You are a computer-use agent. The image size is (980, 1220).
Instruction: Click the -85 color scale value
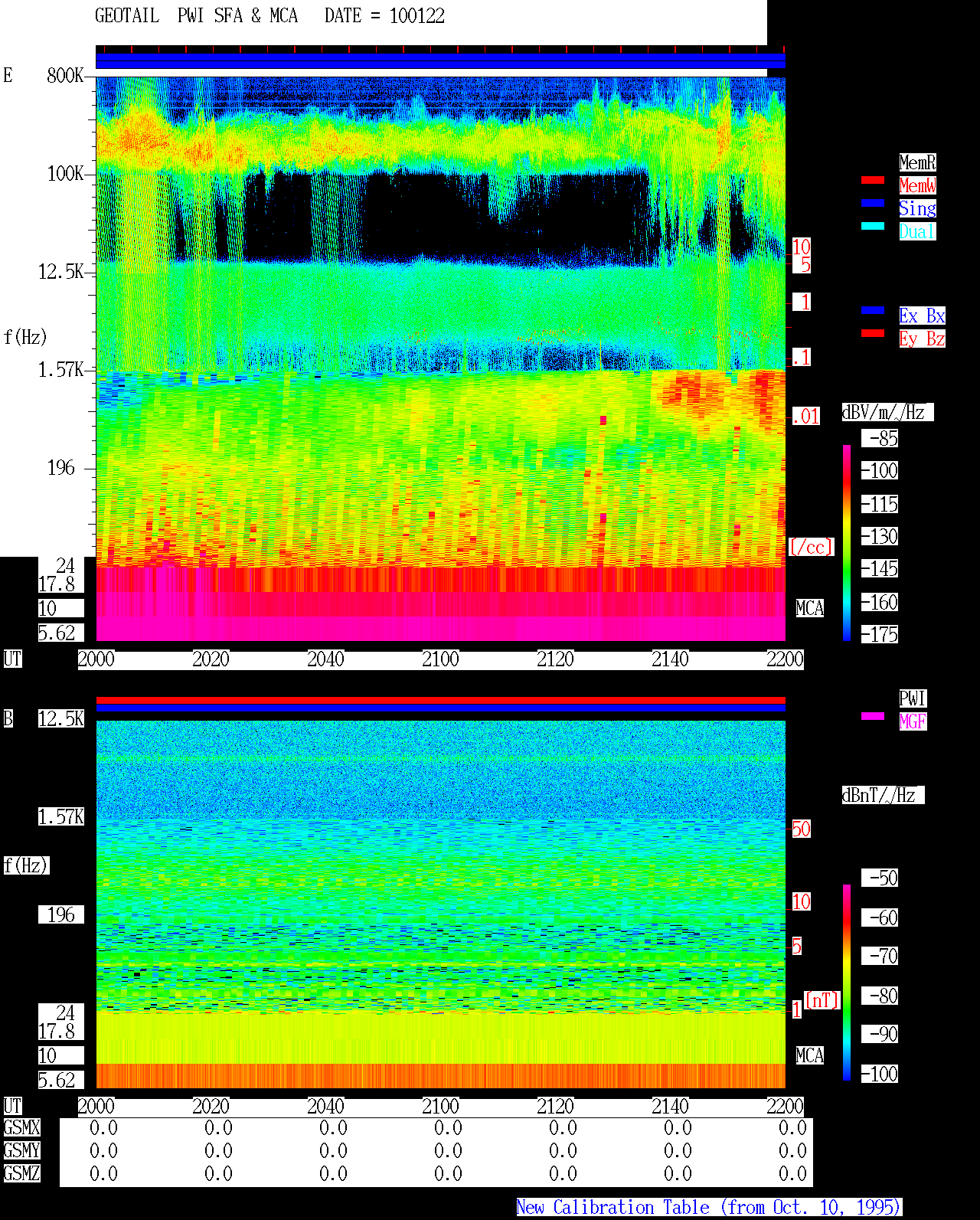(880, 439)
